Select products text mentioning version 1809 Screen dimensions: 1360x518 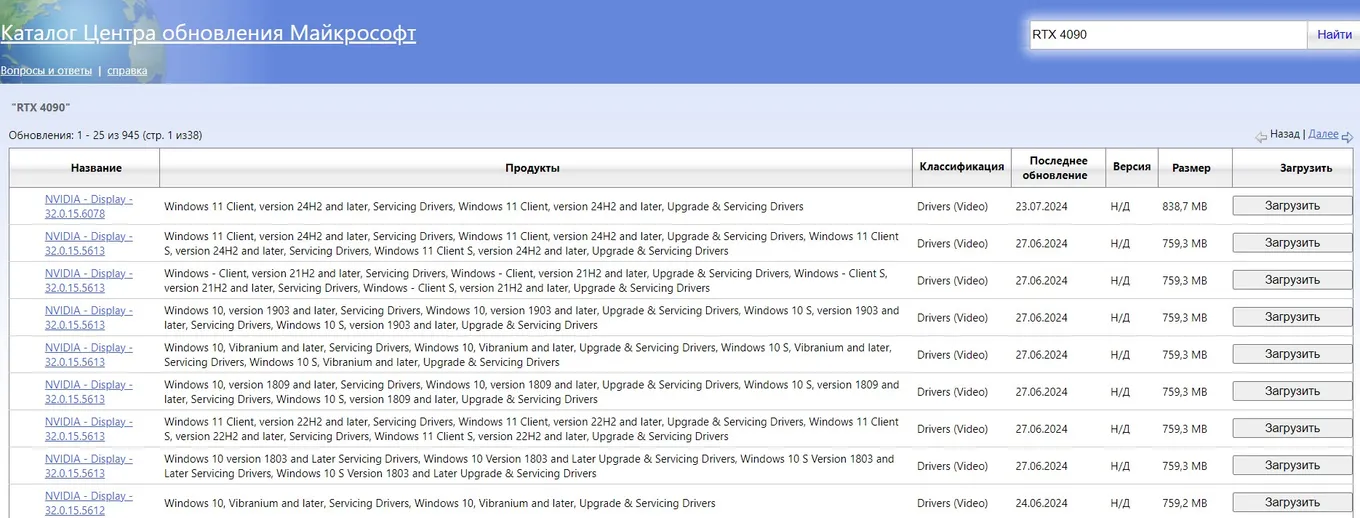pos(532,391)
